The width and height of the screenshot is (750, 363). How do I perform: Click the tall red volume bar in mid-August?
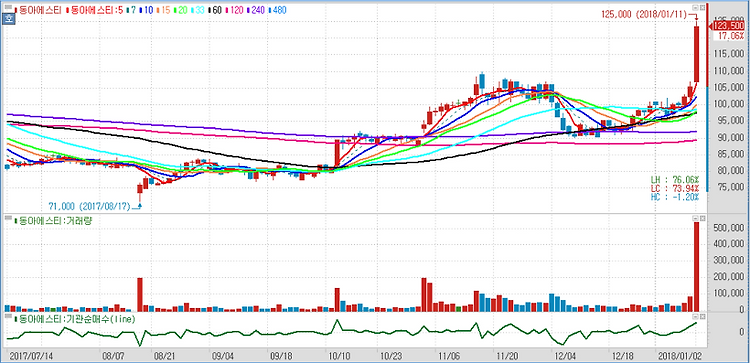pos(140,295)
